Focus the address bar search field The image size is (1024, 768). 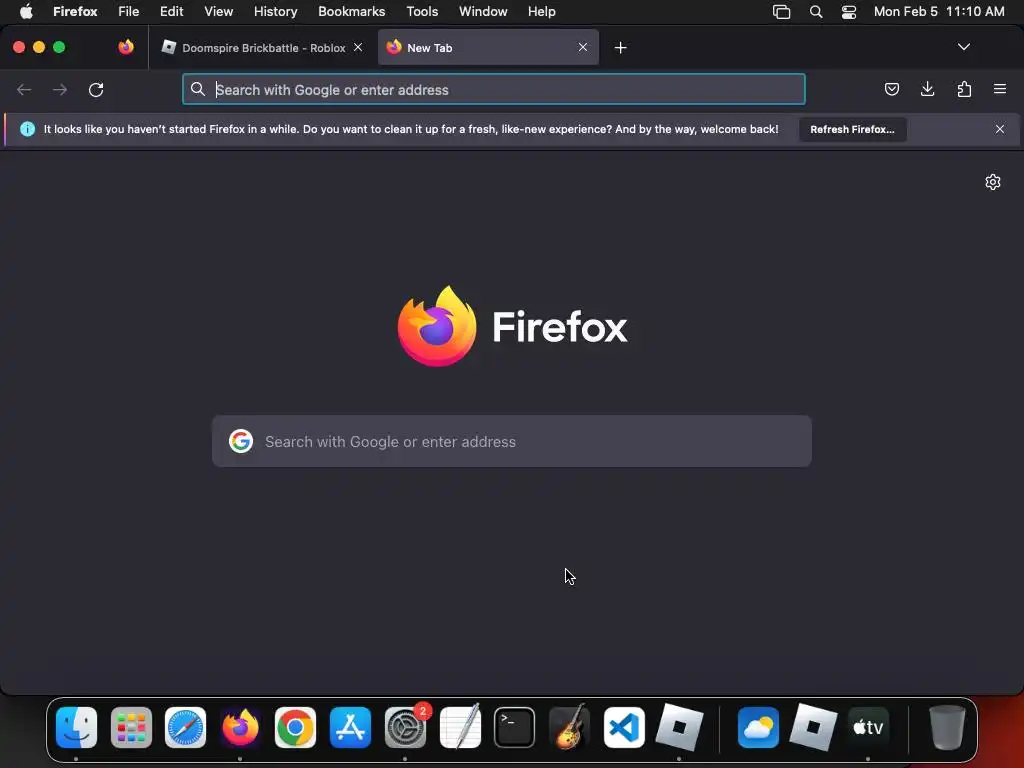pos(494,89)
